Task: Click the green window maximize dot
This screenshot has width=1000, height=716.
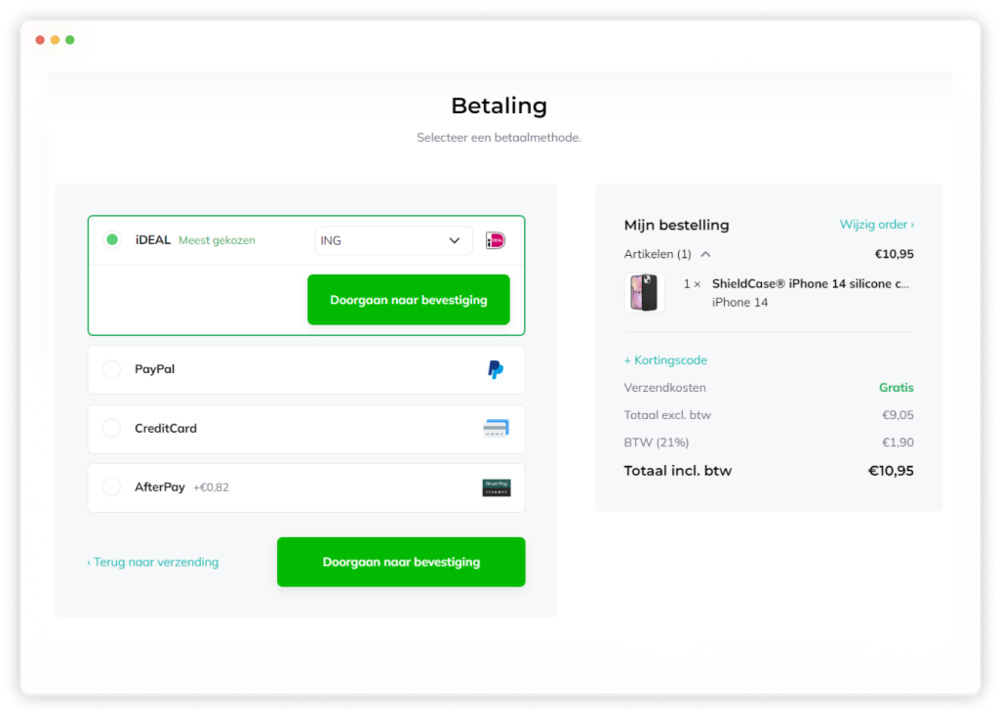Action: pyautogui.click(x=70, y=40)
